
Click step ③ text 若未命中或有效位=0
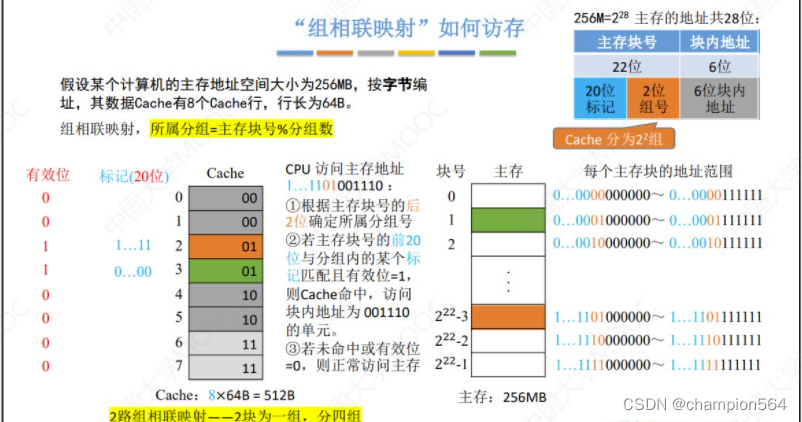[353, 357]
